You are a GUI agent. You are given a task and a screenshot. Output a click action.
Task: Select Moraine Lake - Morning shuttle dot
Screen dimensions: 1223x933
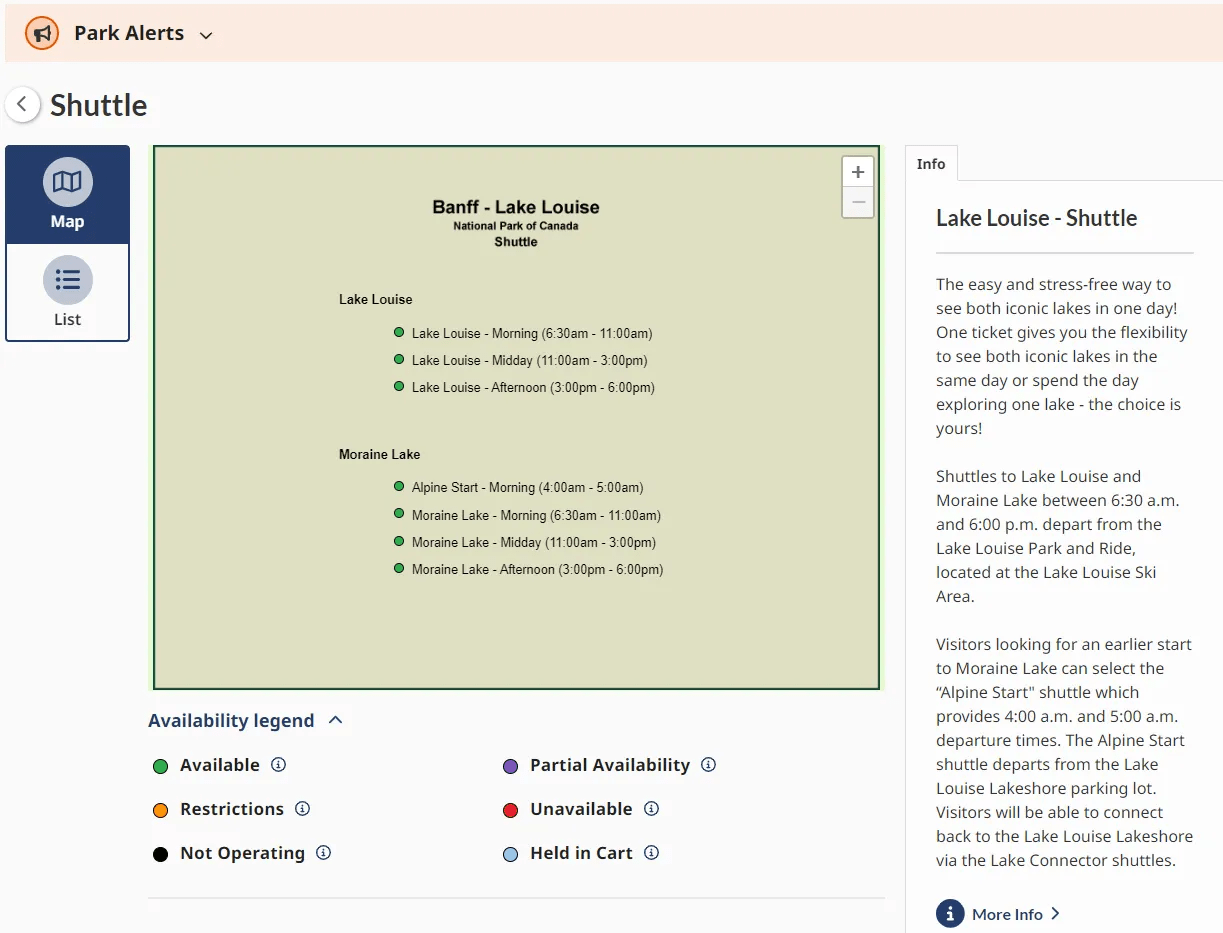[x=399, y=514]
